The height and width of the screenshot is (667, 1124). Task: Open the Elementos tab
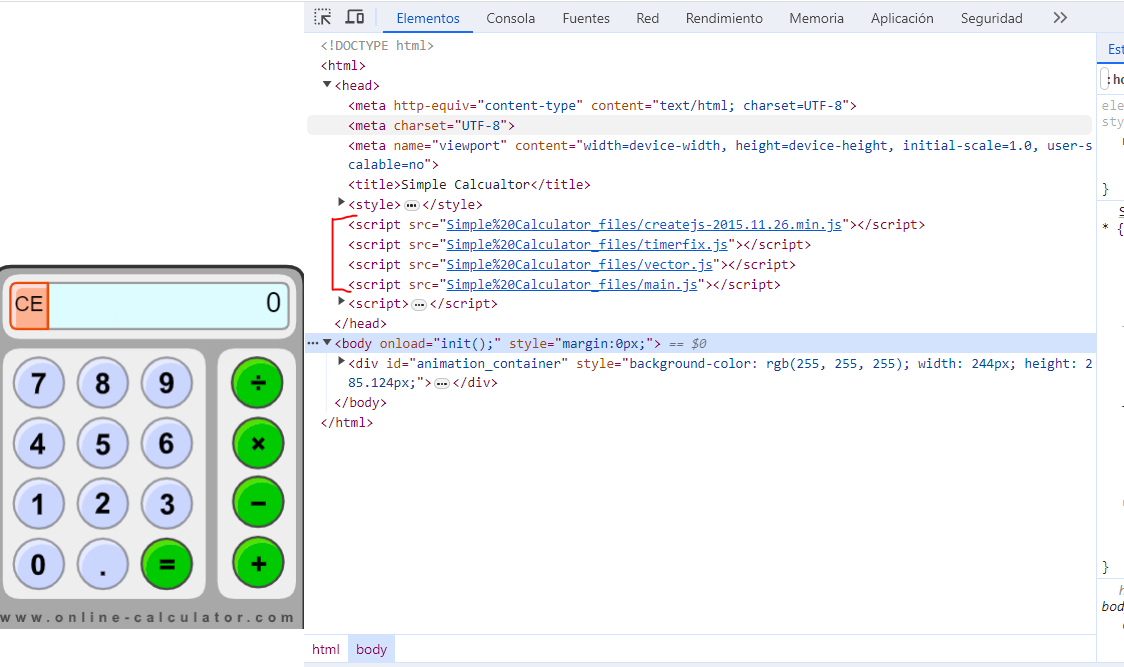428,18
